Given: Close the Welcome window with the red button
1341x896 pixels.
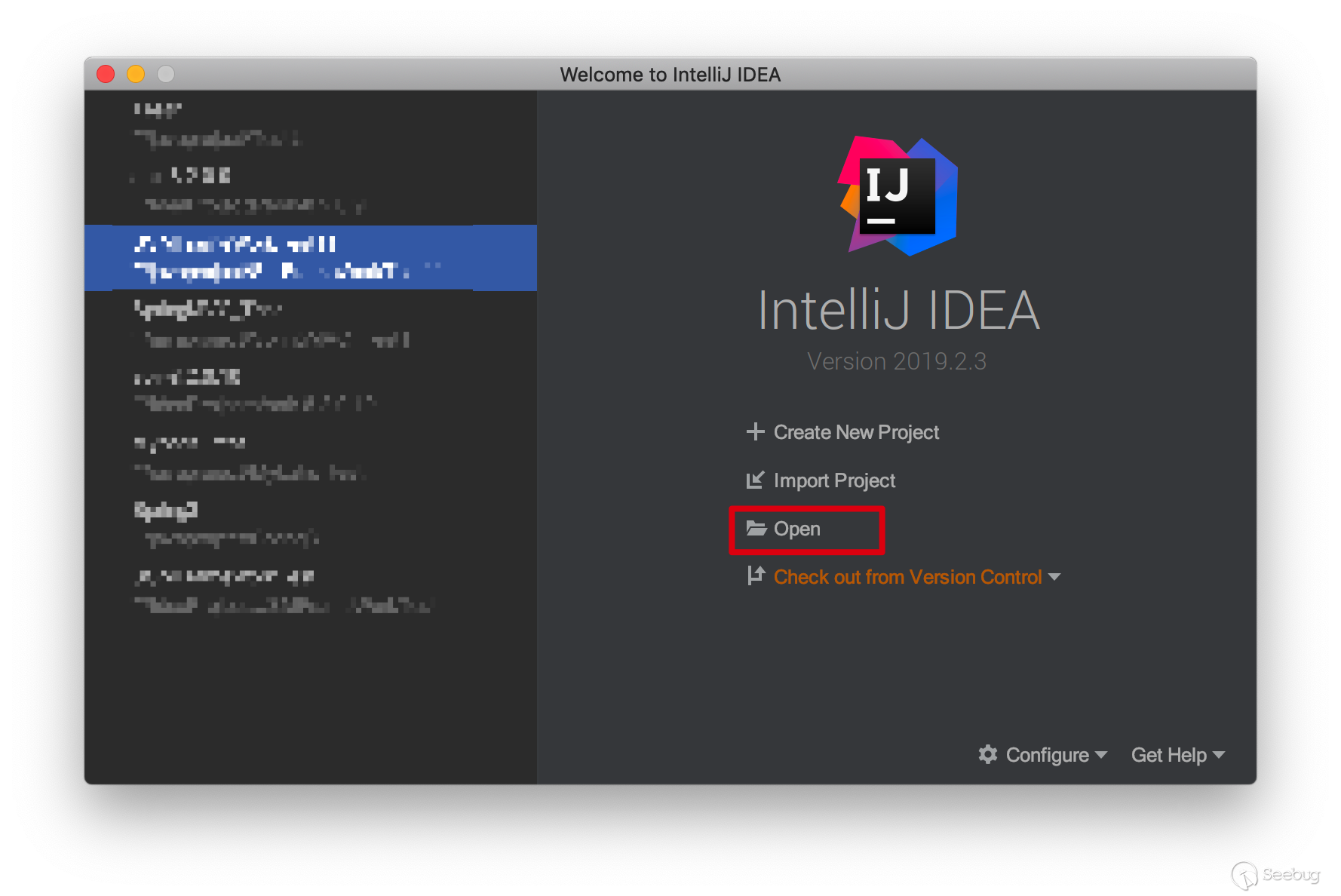Looking at the screenshot, I should tap(106, 74).
